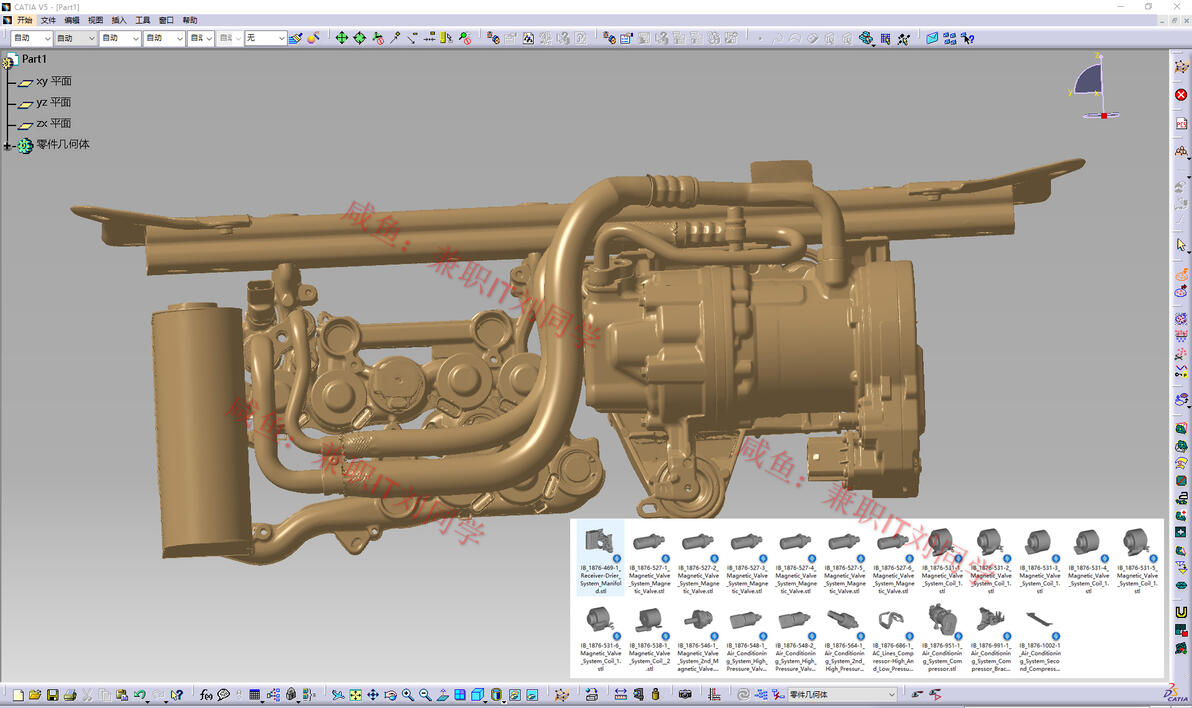Click the paintbrush icon in graphic properties toolbar

click(x=295, y=38)
